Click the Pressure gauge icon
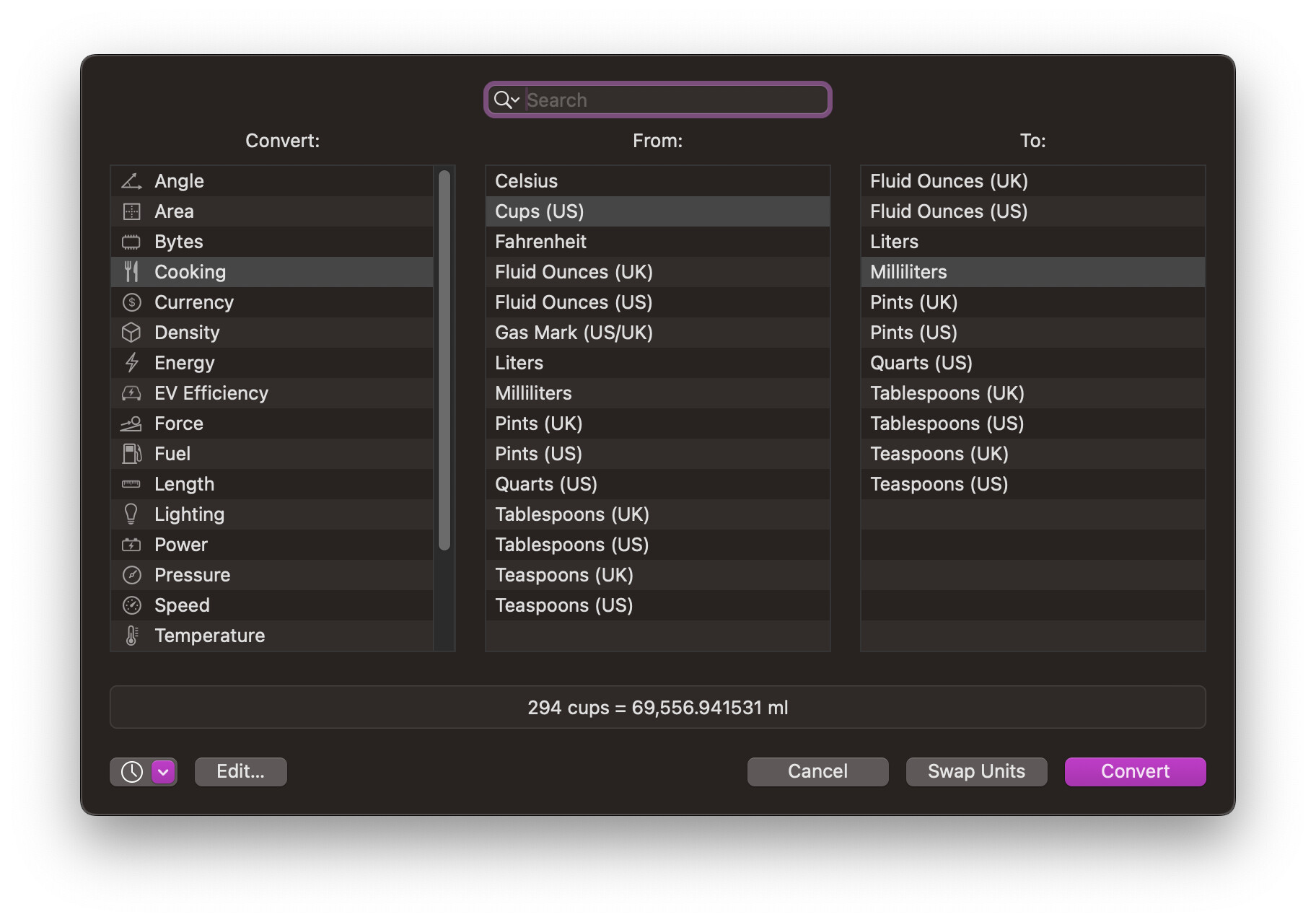 pyautogui.click(x=131, y=575)
